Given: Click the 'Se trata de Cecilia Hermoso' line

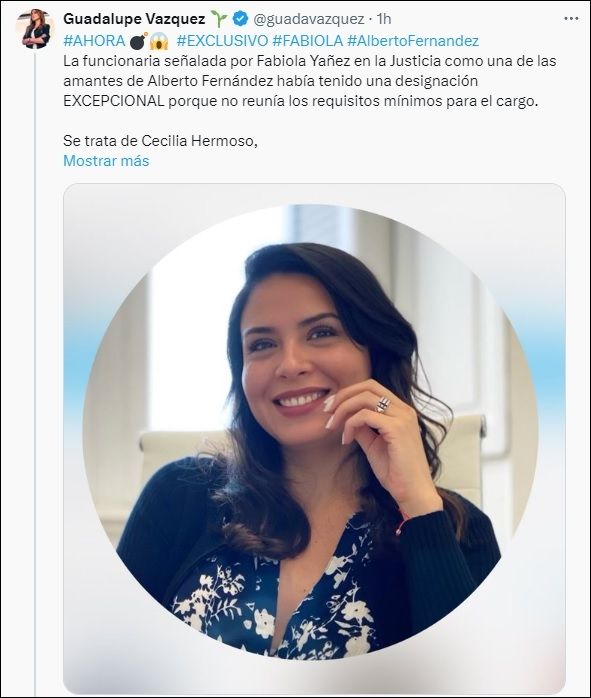Looking at the screenshot, I should [x=161, y=141].
